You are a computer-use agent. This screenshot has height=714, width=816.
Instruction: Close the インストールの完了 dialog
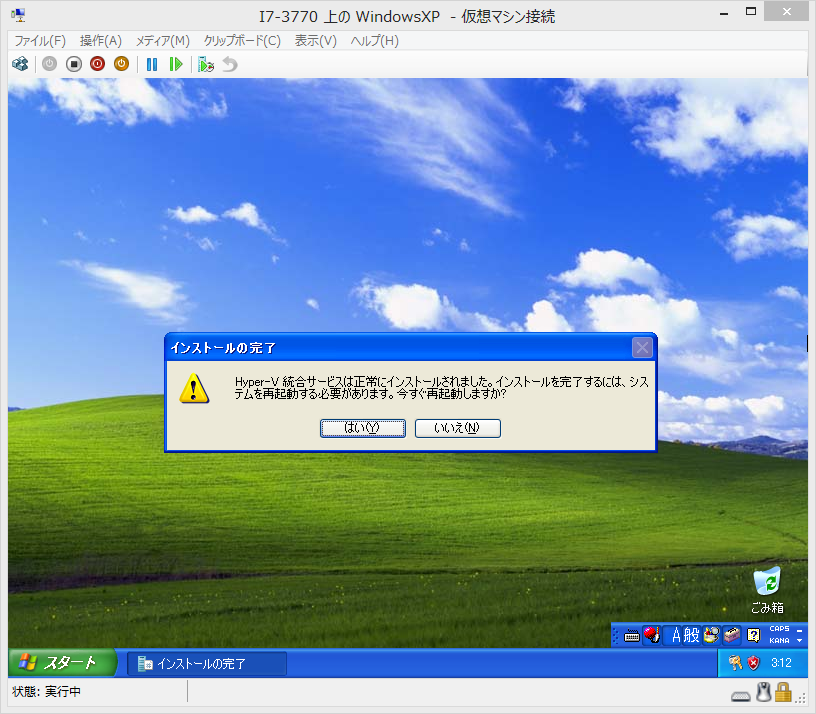pos(642,347)
